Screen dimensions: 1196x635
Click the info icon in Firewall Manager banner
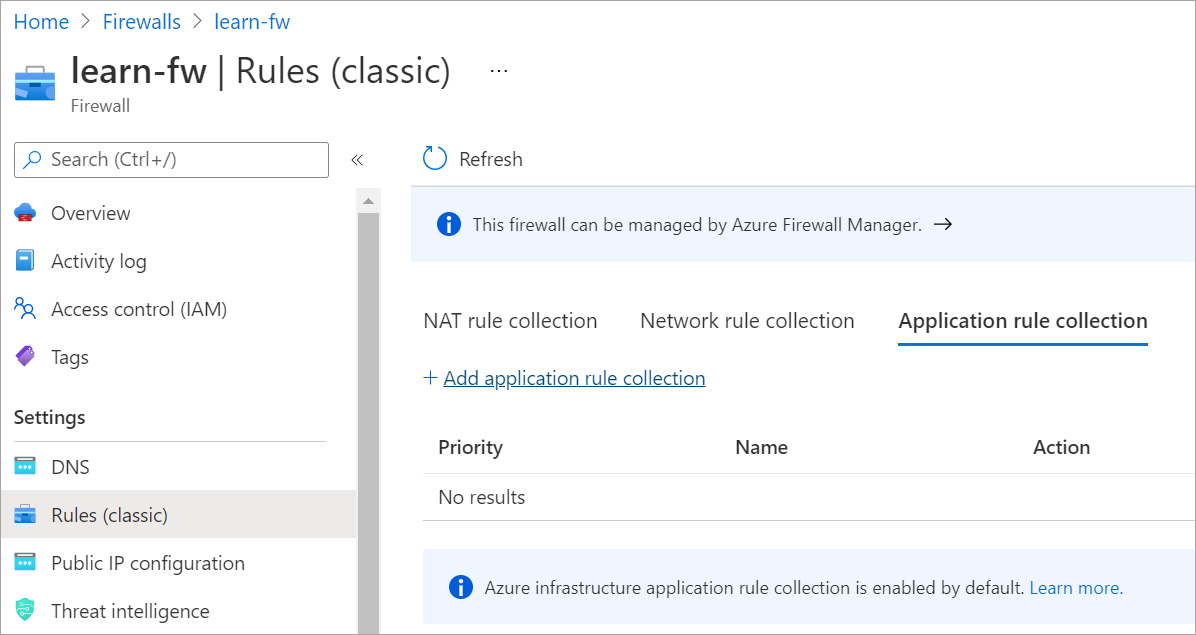tap(448, 225)
